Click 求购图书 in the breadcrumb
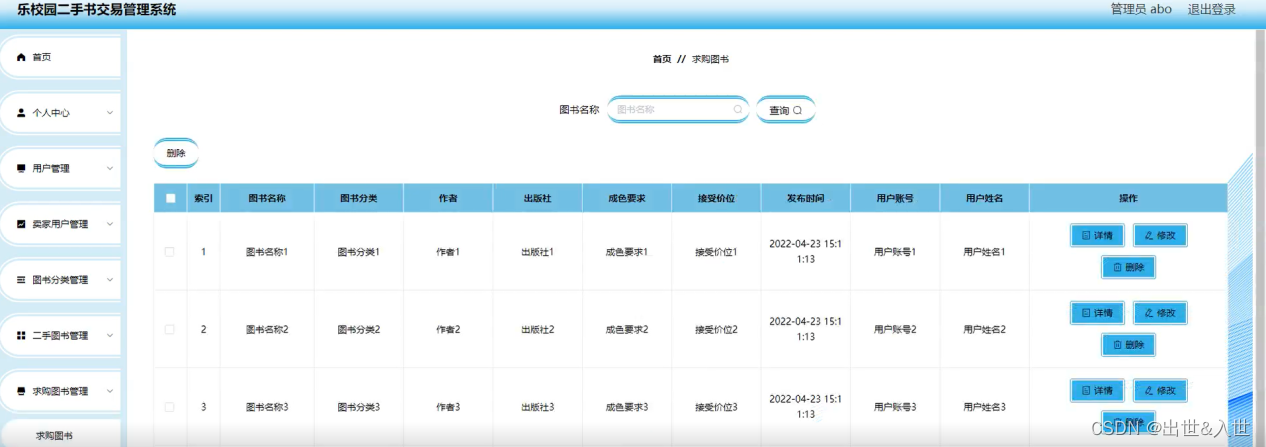Image resolution: width=1266 pixels, height=447 pixels. [x=710, y=59]
